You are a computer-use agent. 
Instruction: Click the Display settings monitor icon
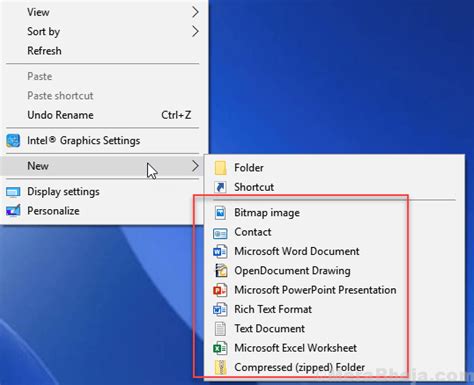[13, 192]
